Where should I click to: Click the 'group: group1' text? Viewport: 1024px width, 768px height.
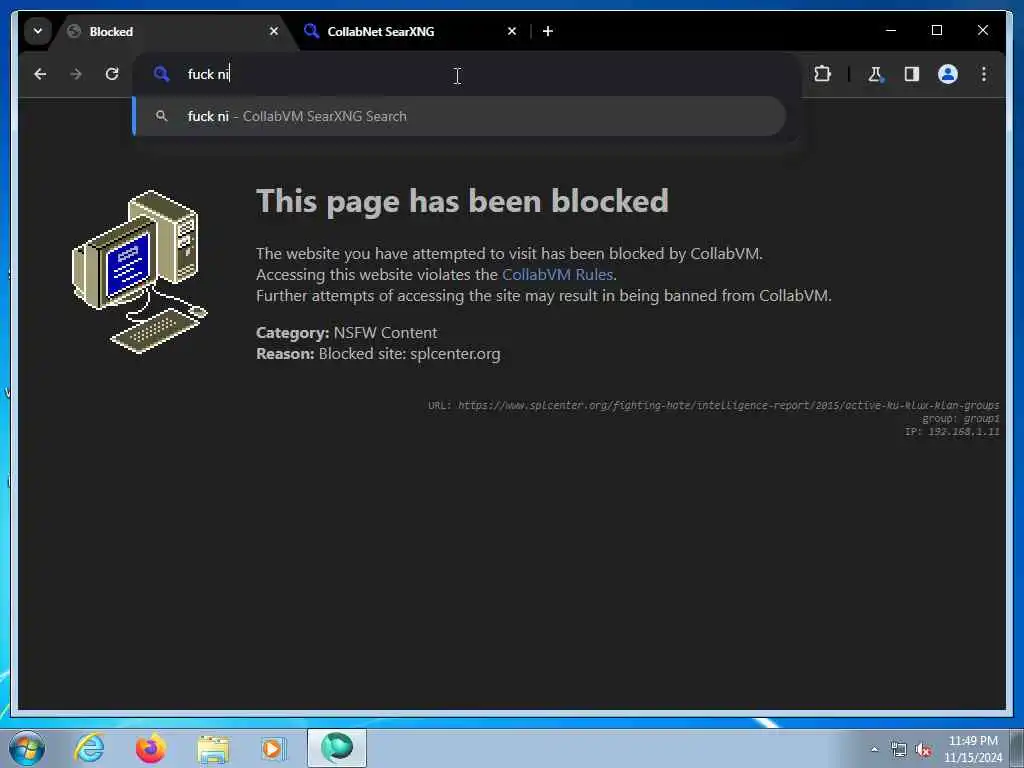[961, 419]
